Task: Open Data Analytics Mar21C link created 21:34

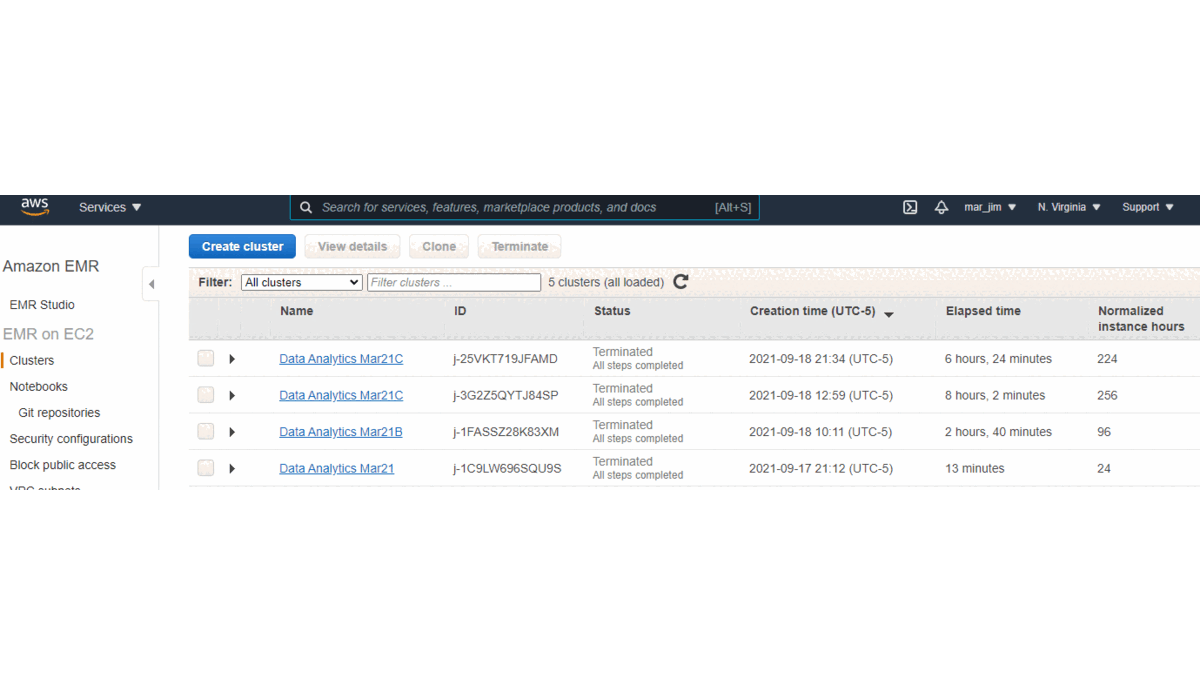Action: tap(341, 359)
